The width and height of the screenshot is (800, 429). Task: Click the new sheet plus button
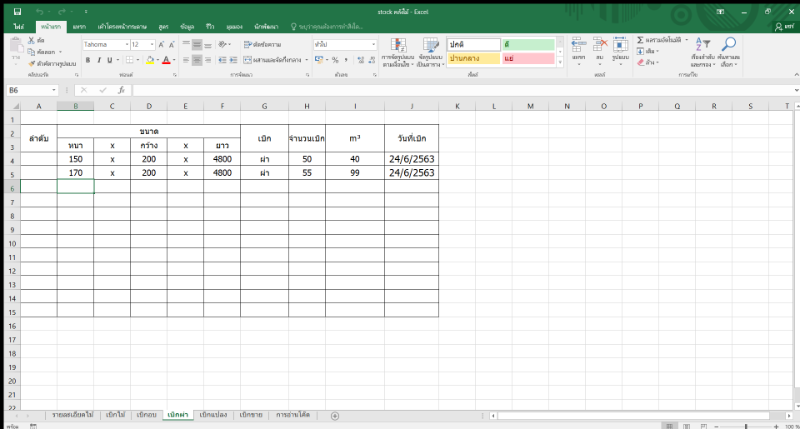(334, 415)
